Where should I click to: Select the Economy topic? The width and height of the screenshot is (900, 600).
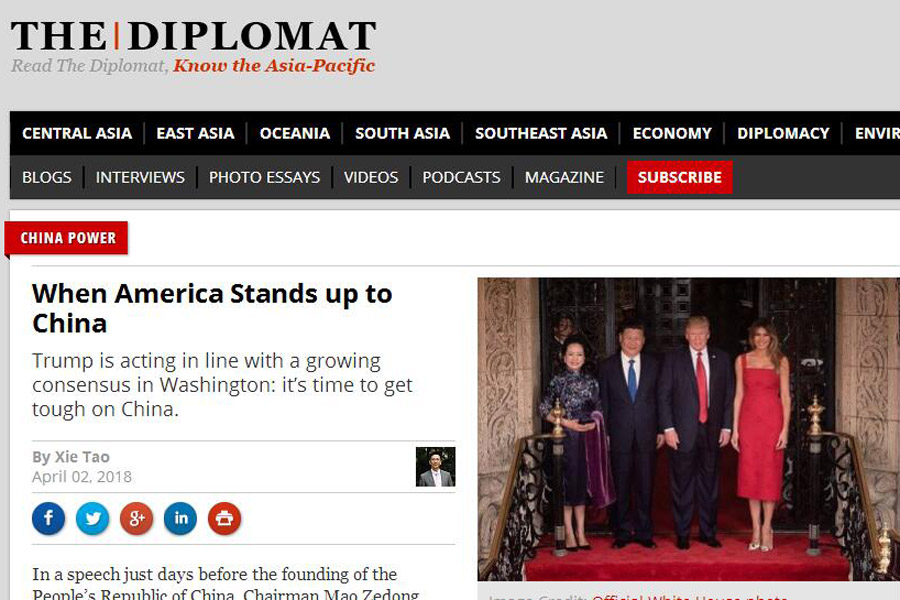pyautogui.click(x=672, y=133)
